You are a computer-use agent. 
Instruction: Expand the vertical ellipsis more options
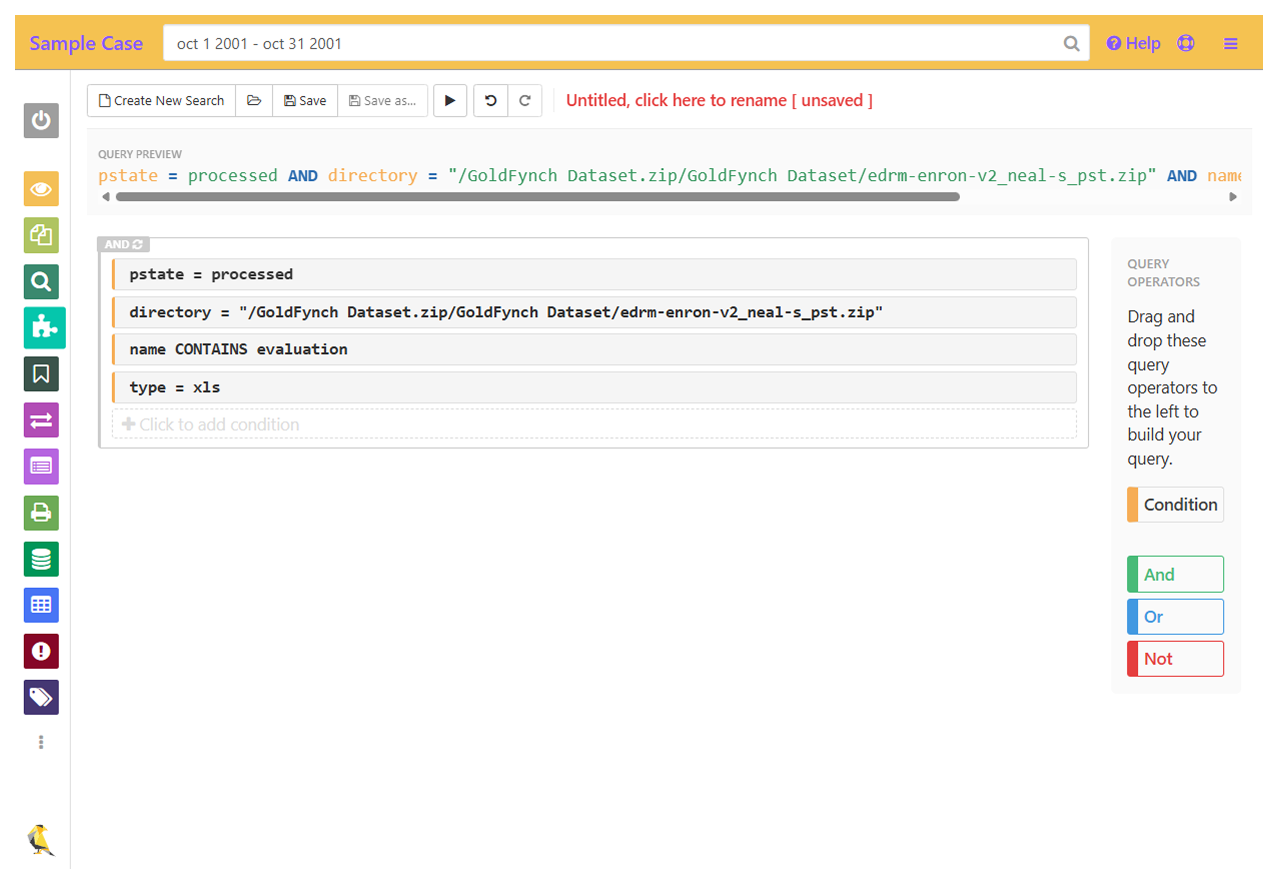point(41,742)
